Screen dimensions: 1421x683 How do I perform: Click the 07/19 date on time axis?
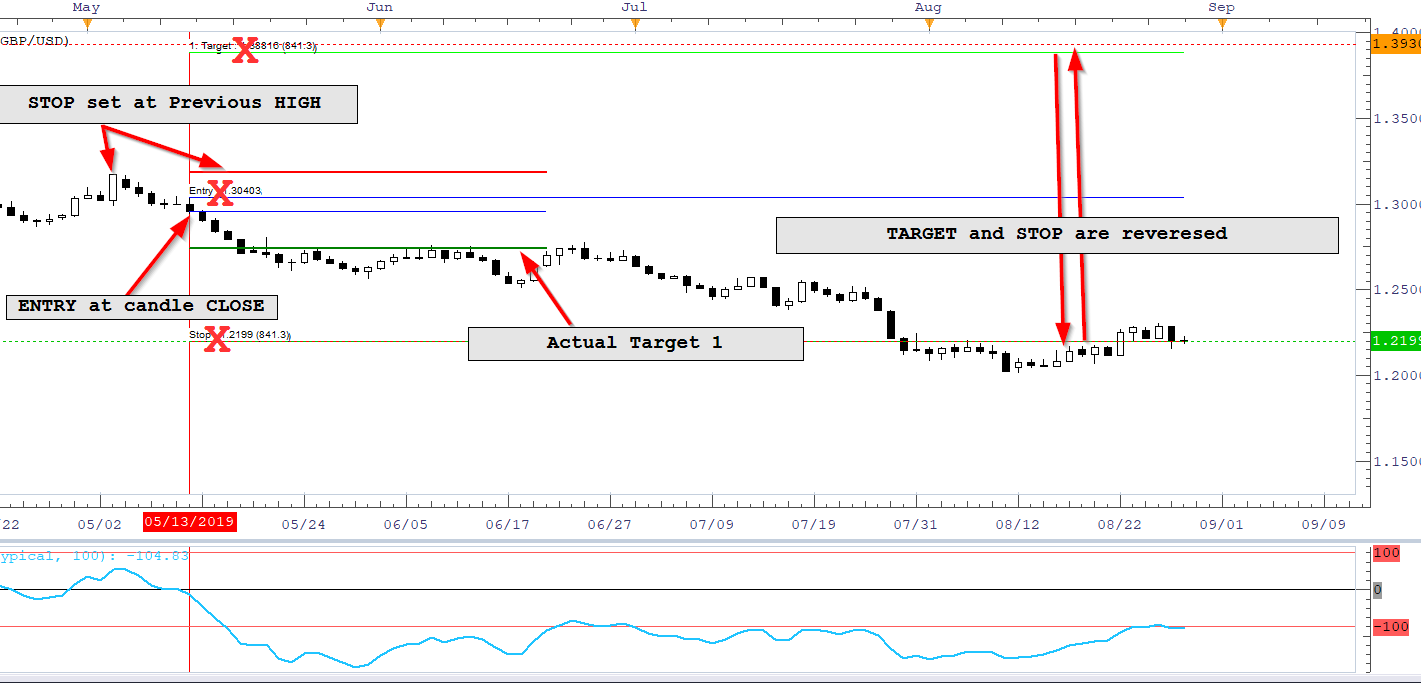pos(814,523)
